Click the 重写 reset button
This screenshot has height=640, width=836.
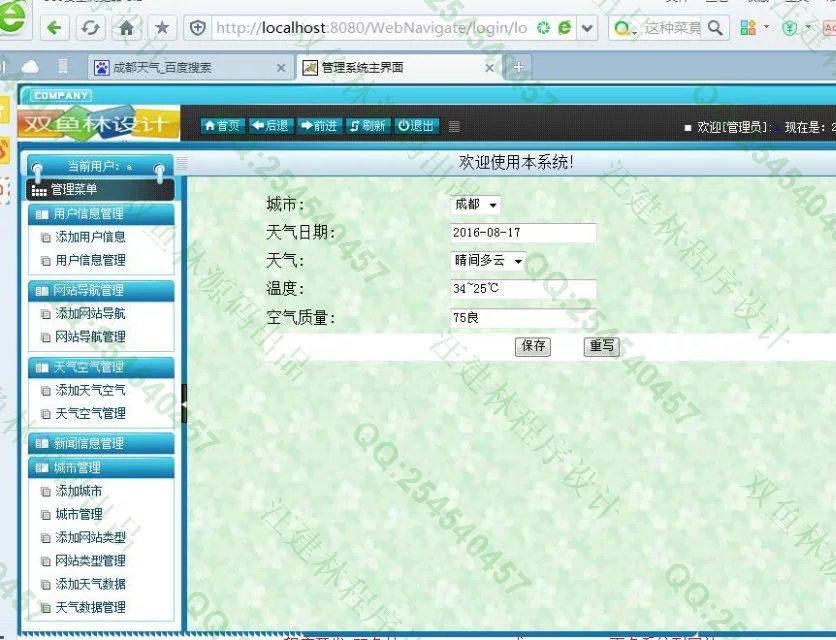click(x=601, y=346)
